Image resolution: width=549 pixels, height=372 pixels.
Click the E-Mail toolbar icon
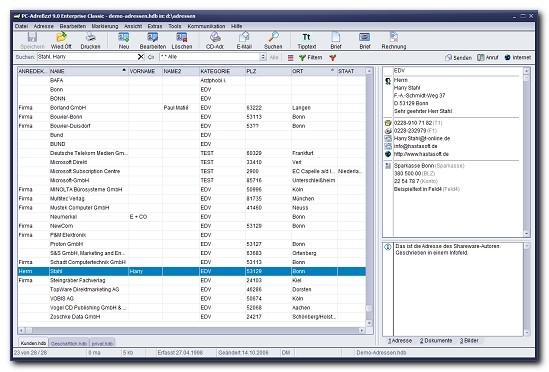[x=244, y=37]
